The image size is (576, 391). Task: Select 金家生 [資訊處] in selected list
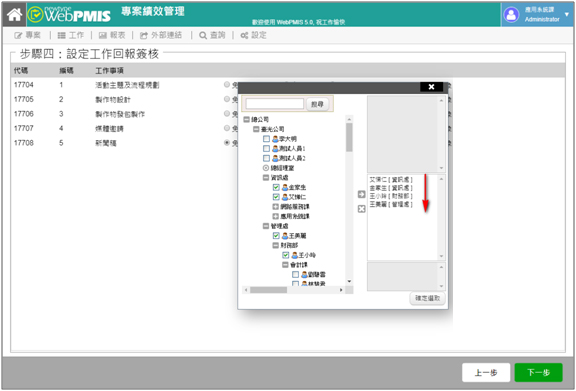391,188
